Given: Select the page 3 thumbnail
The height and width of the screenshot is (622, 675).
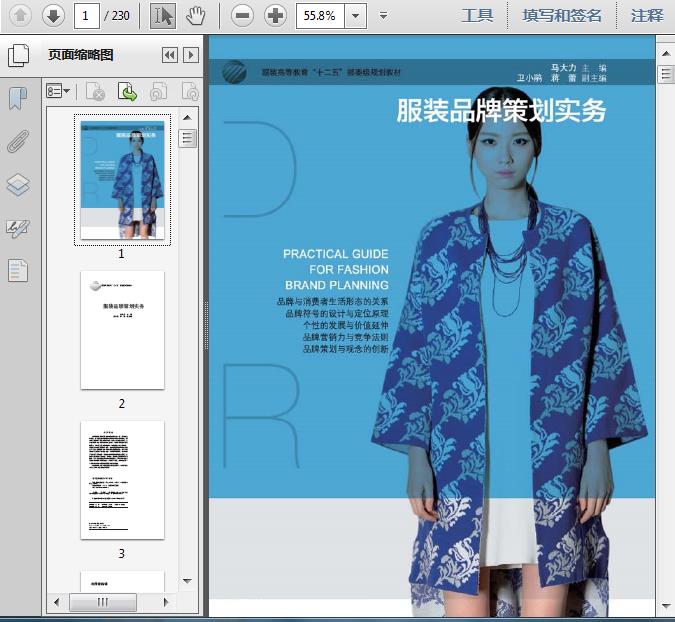Looking at the screenshot, I should pos(122,480).
